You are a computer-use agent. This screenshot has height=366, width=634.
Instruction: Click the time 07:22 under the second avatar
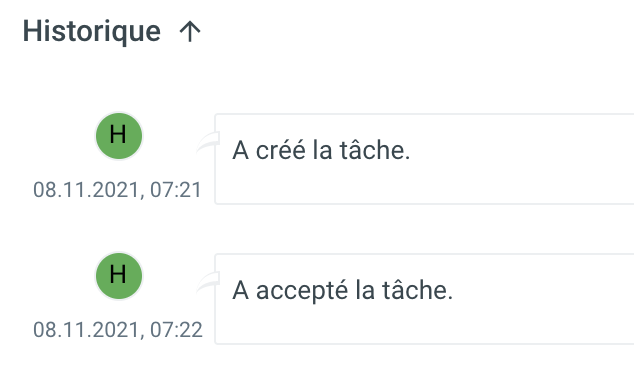coord(176,330)
